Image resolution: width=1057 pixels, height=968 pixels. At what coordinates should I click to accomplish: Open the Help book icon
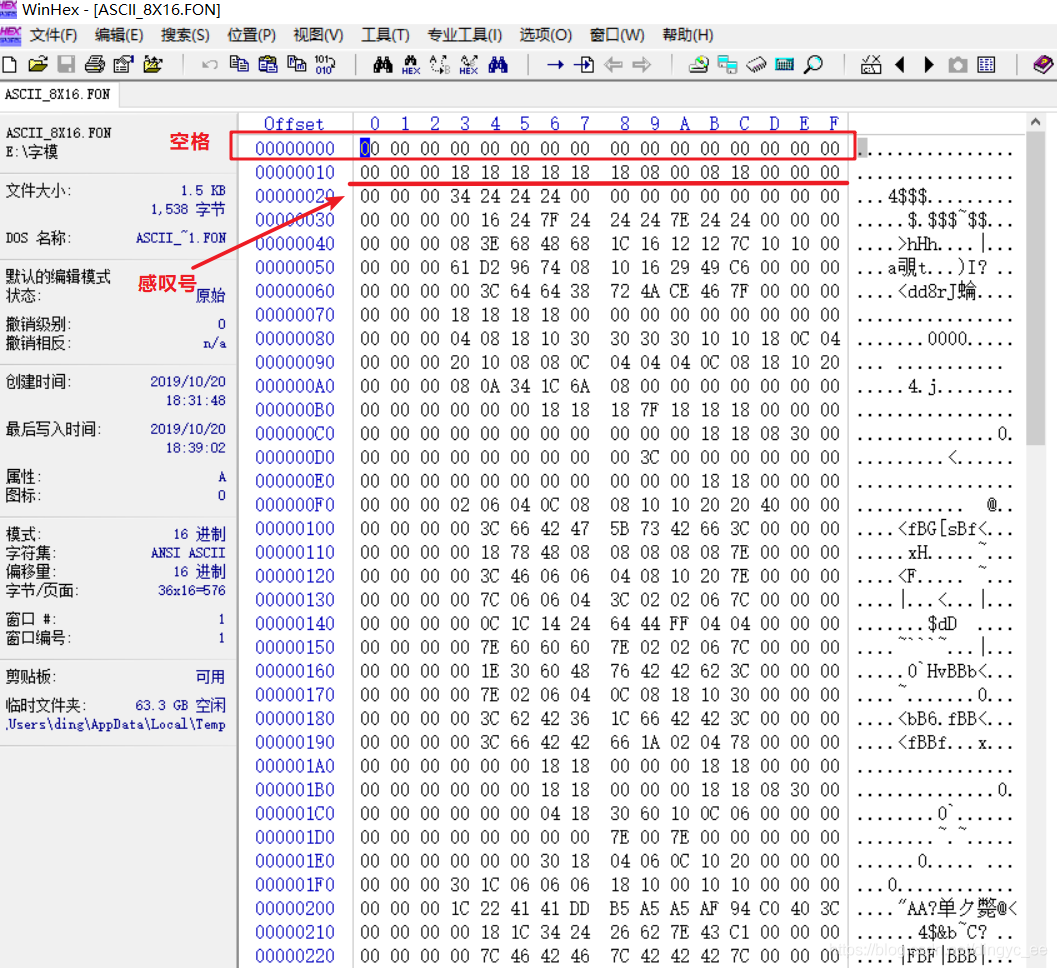1044,65
